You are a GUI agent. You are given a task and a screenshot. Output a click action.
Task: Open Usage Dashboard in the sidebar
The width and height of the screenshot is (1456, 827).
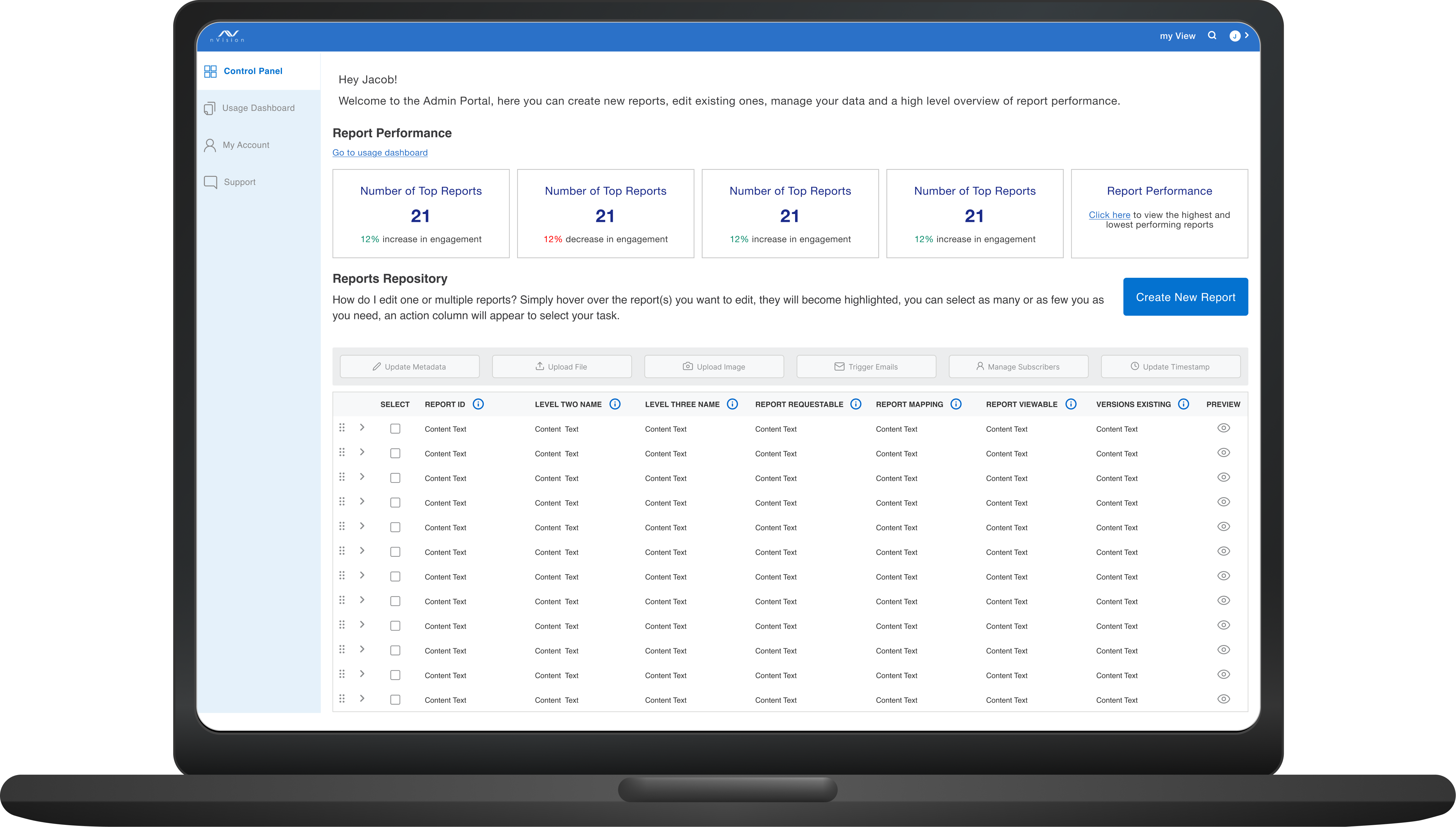click(258, 108)
